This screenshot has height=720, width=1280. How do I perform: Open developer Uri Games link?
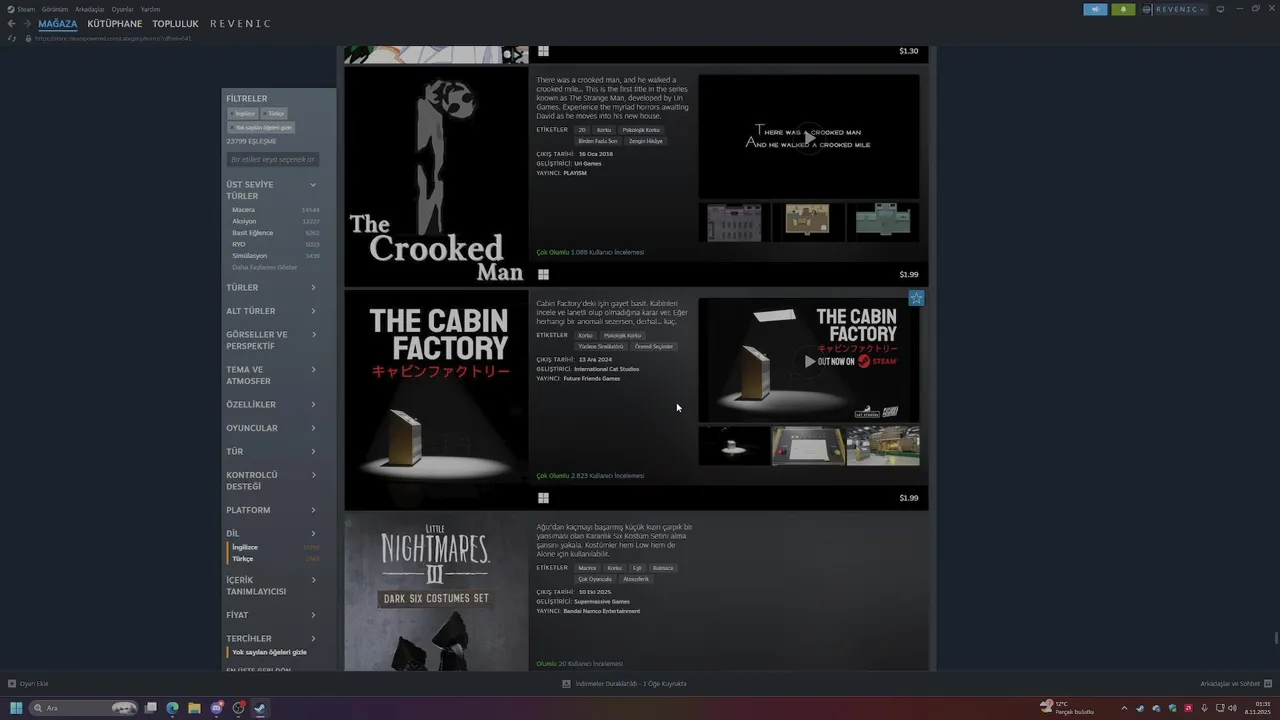(587, 163)
